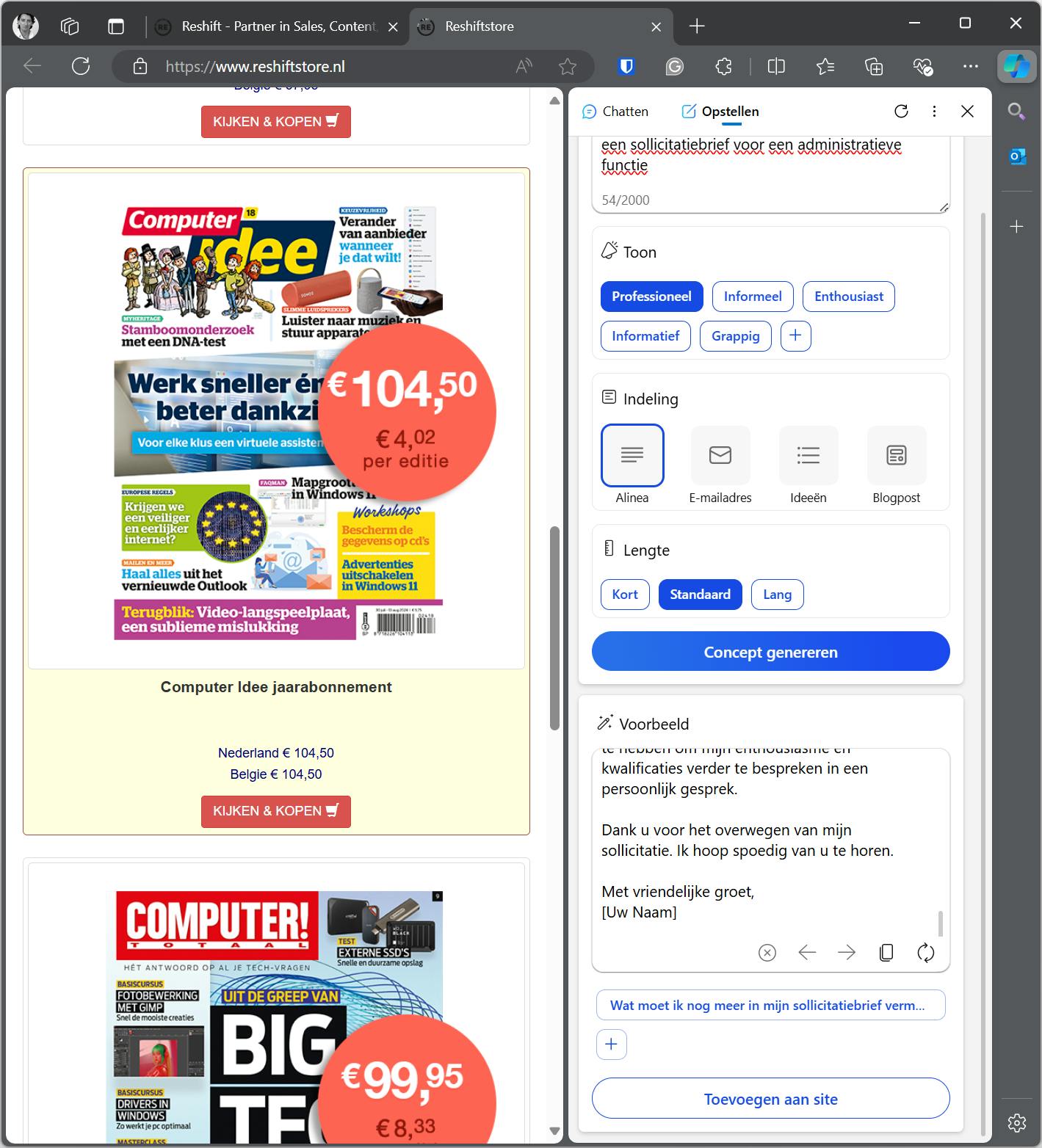1042x1148 pixels.
Task: Go to previous draft arrow
Action: [807, 953]
